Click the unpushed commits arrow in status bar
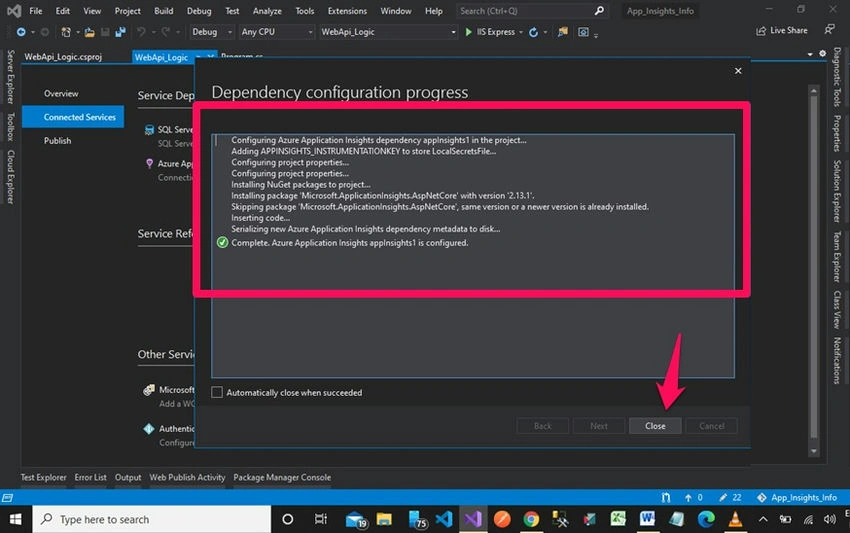The image size is (850, 533). 688,497
